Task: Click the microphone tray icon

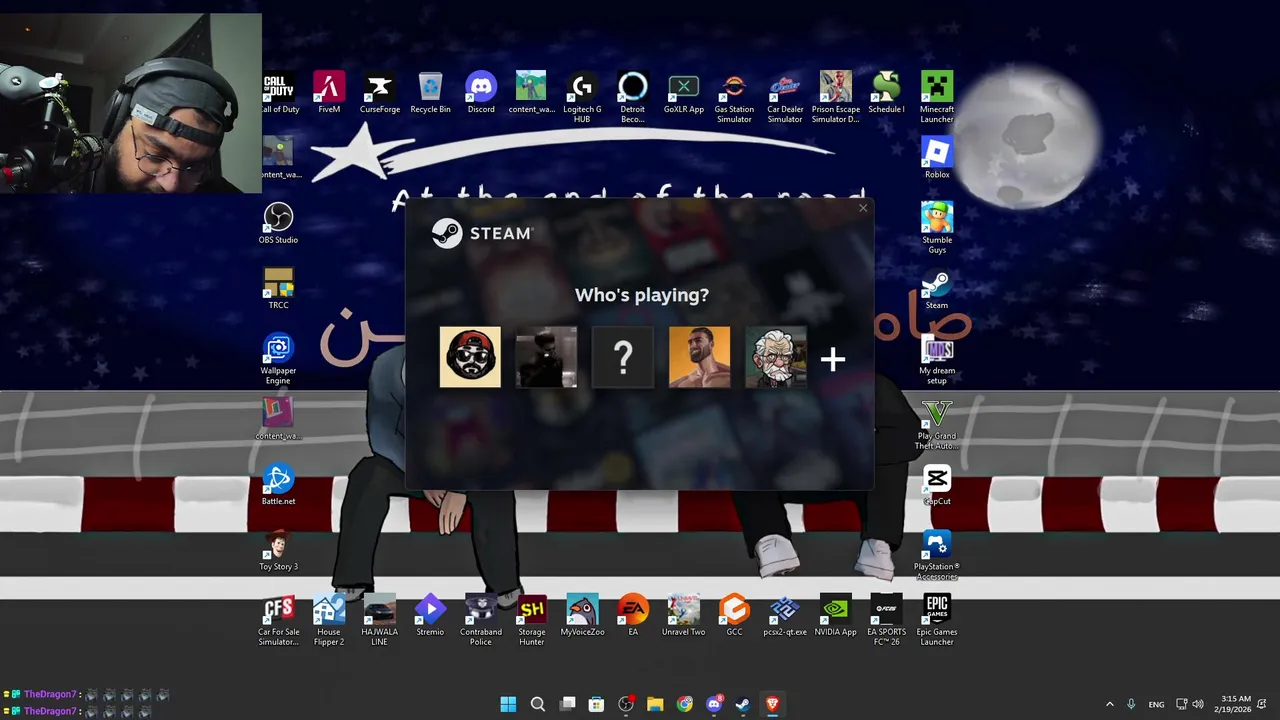Action: 1131,704
